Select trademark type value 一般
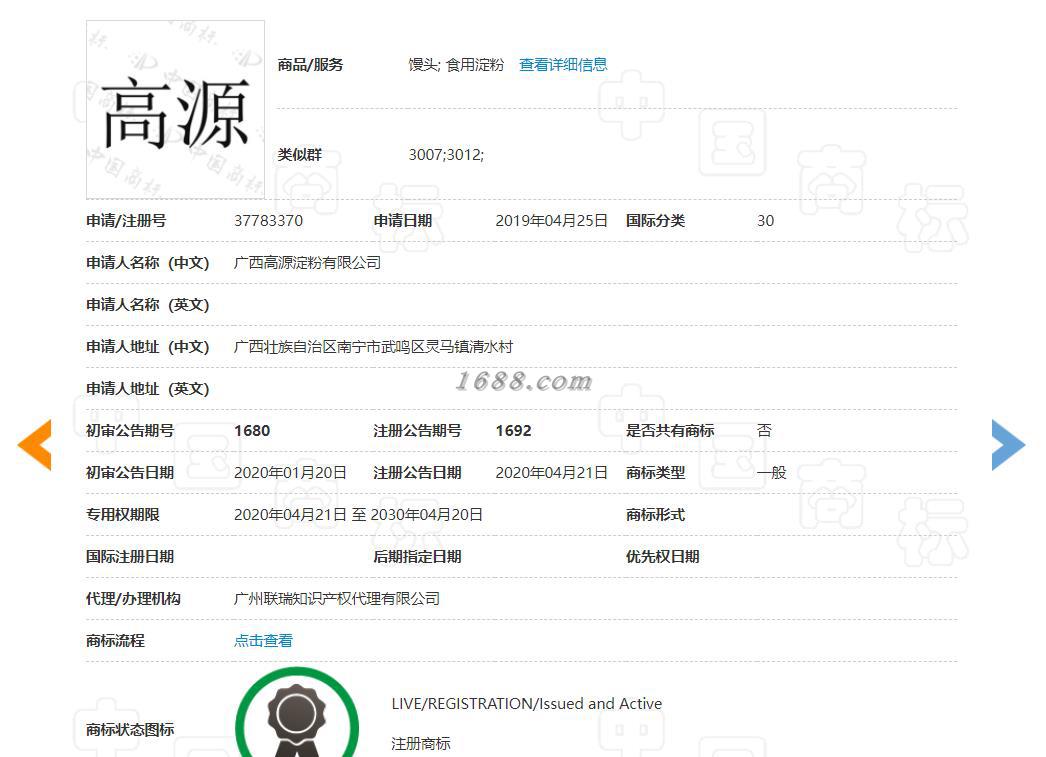 [x=772, y=473]
